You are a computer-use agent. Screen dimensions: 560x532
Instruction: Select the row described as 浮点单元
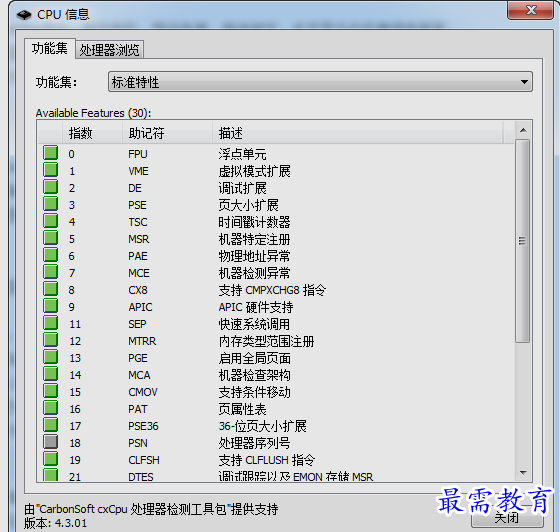[242, 154]
